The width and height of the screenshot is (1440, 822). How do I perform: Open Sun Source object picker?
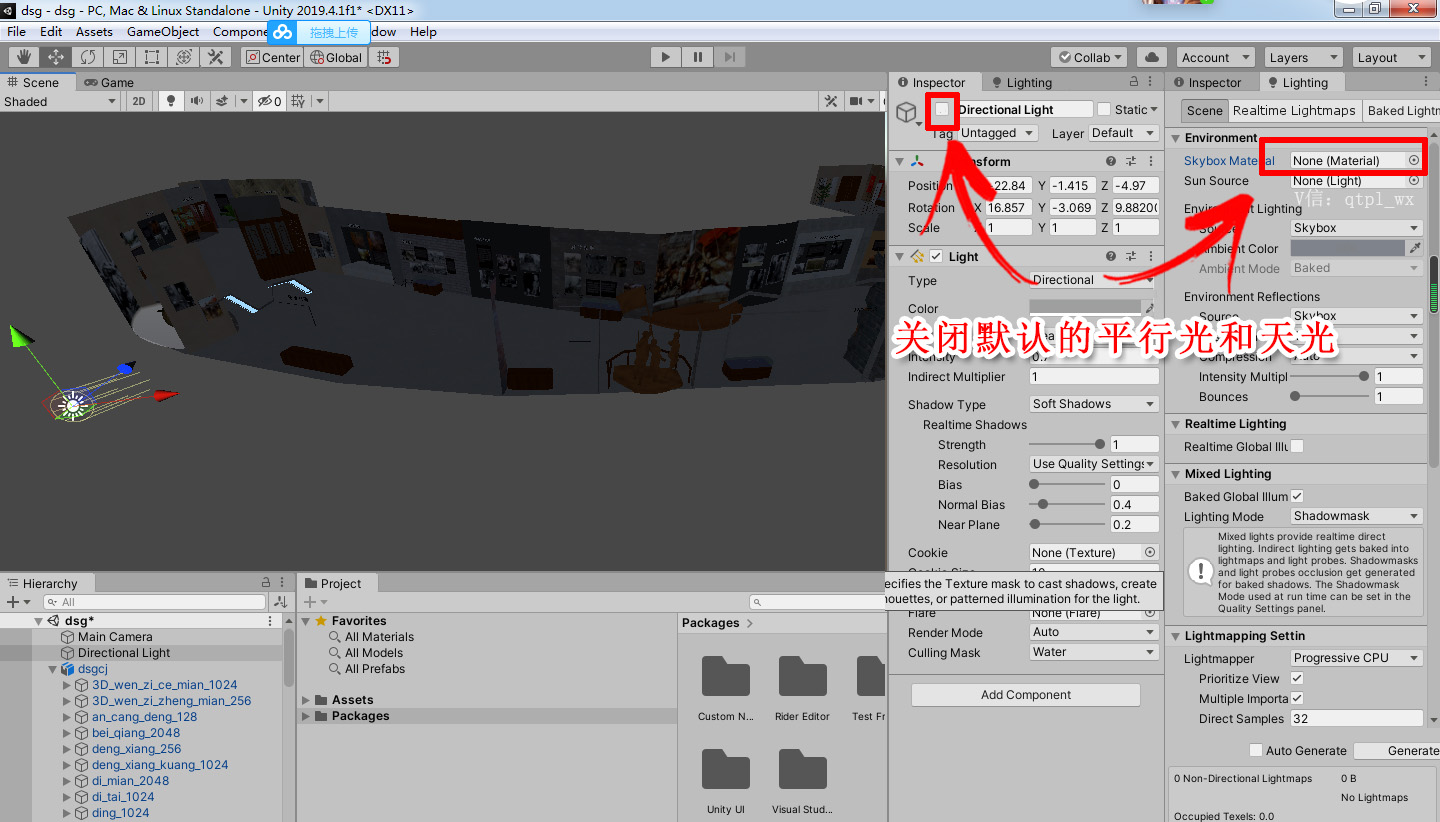click(x=1414, y=181)
